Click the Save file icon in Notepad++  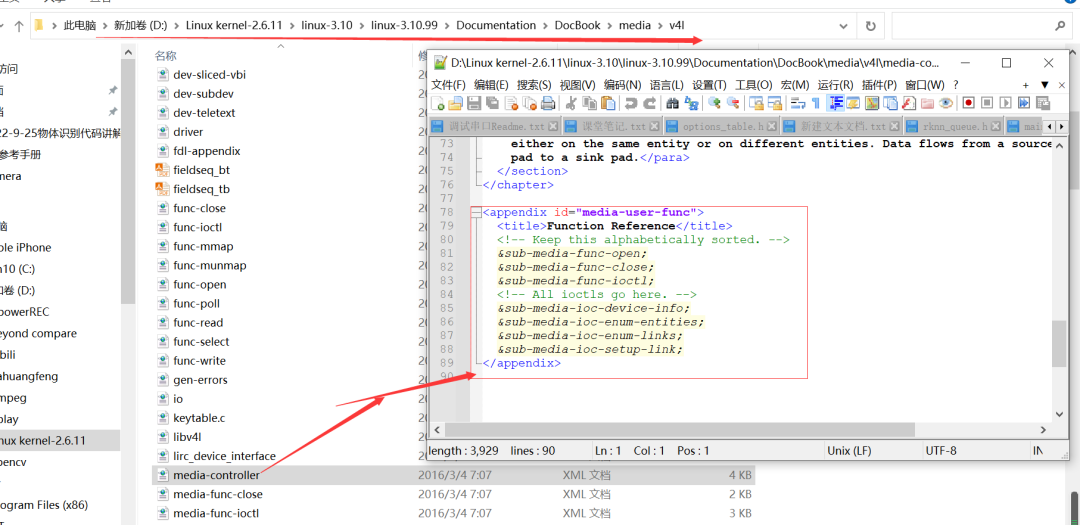tap(475, 103)
